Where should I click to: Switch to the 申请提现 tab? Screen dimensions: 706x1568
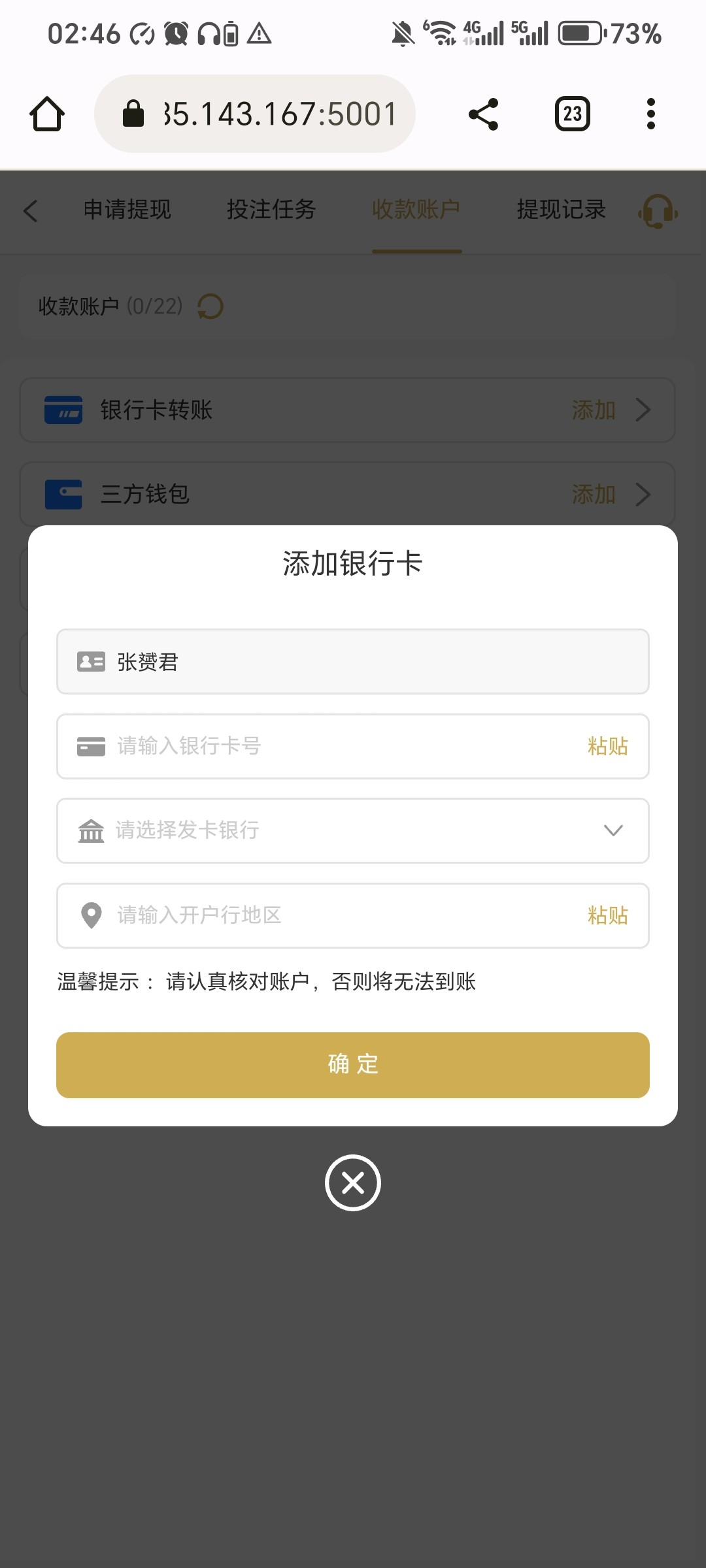(x=127, y=210)
